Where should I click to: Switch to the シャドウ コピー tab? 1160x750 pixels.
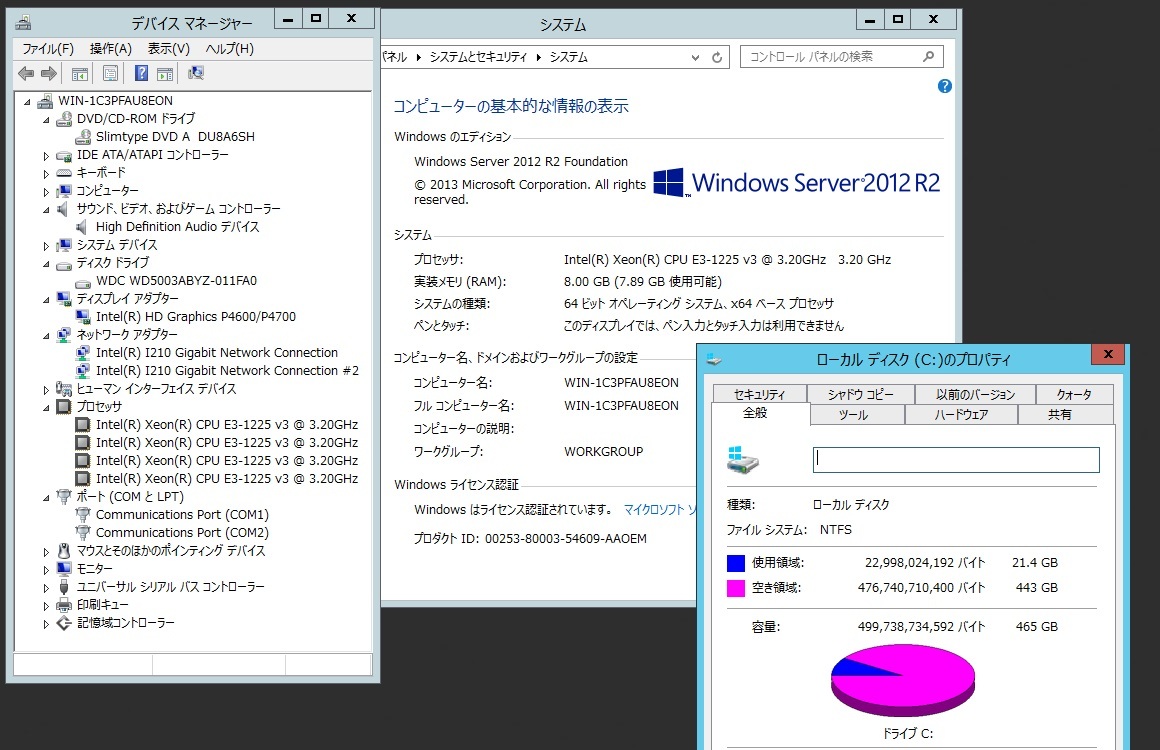pyautogui.click(x=860, y=394)
